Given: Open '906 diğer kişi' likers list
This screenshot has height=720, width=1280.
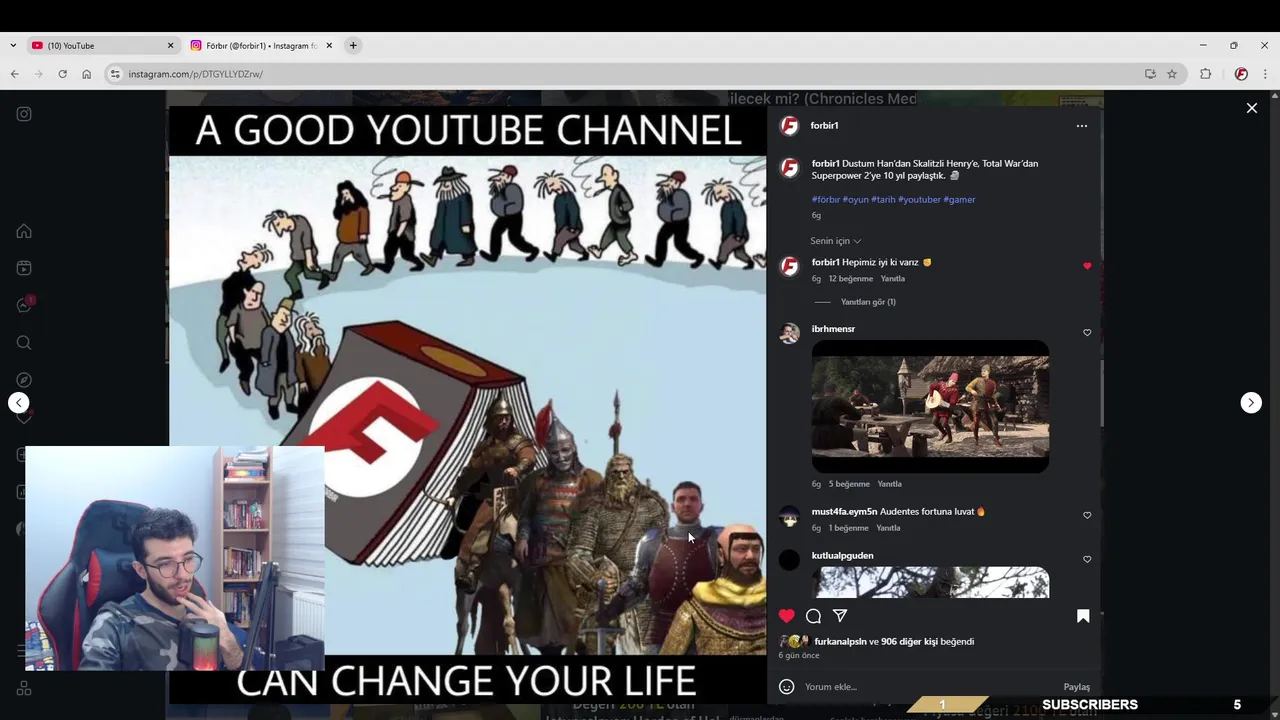Looking at the screenshot, I should click(x=909, y=642).
